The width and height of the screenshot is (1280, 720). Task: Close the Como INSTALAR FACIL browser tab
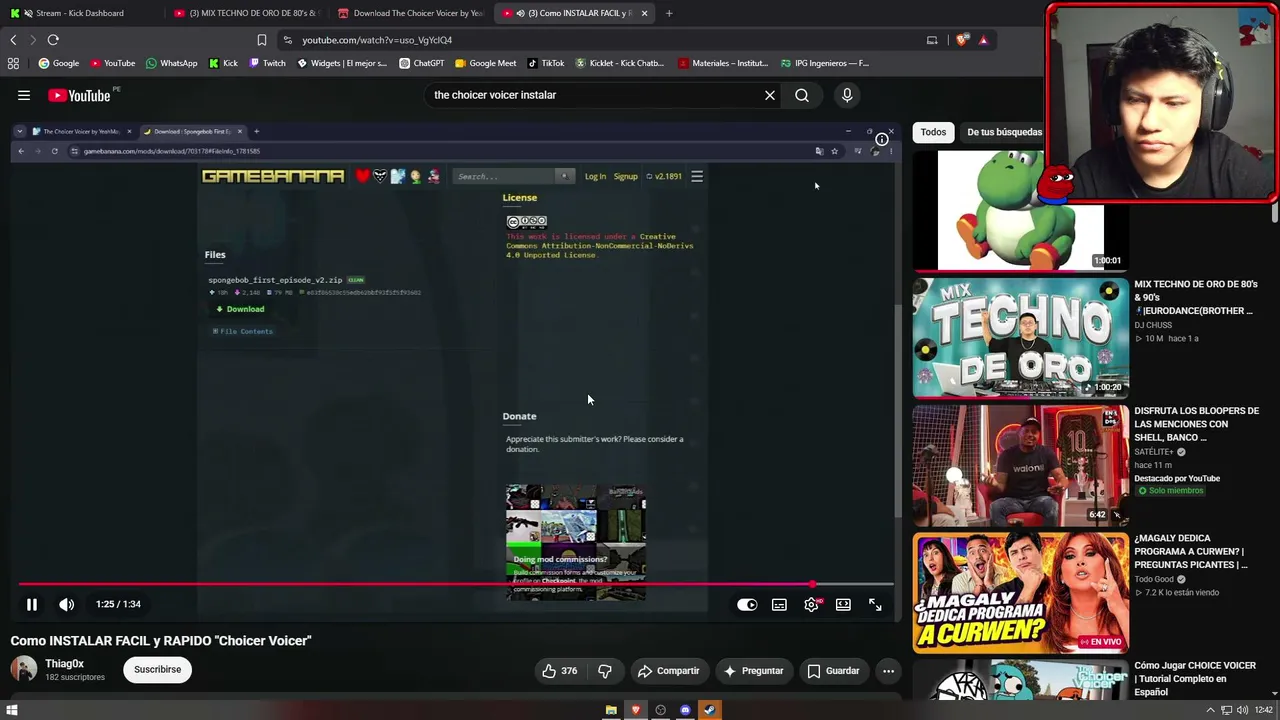[644, 13]
